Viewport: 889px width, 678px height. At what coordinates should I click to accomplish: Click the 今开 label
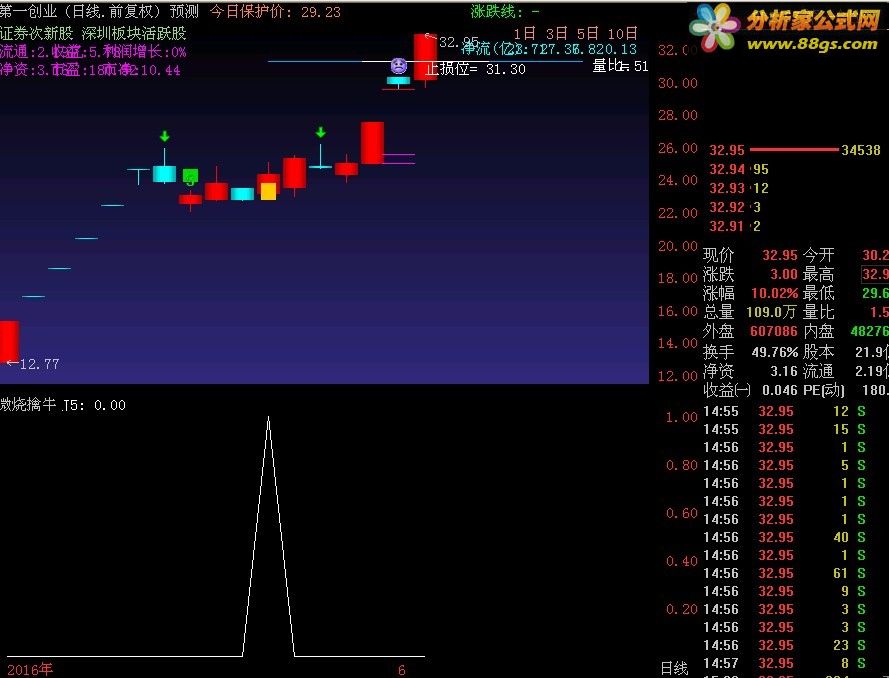pos(818,256)
